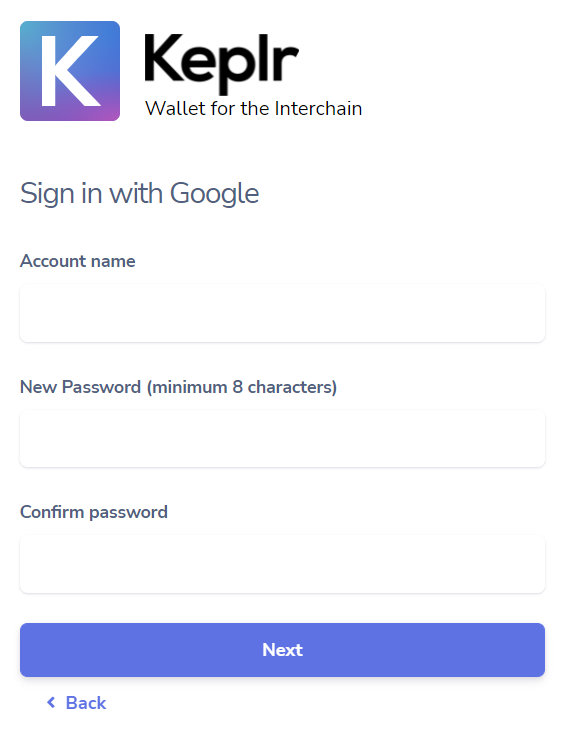The width and height of the screenshot is (569, 737).
Task: Click the left chevron beside Back
Action: (51, 702)
